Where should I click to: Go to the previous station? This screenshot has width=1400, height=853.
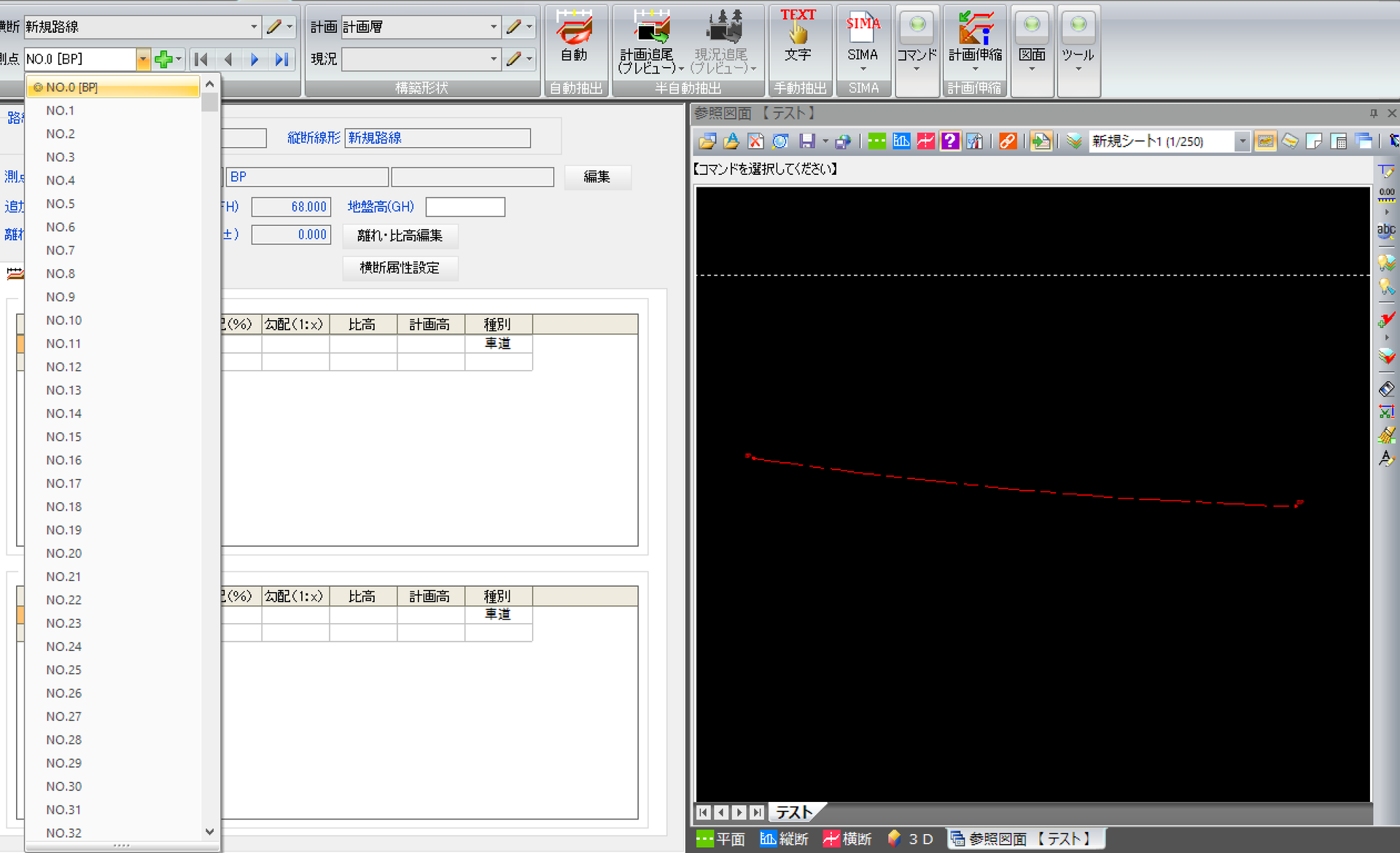coord(228,59)
